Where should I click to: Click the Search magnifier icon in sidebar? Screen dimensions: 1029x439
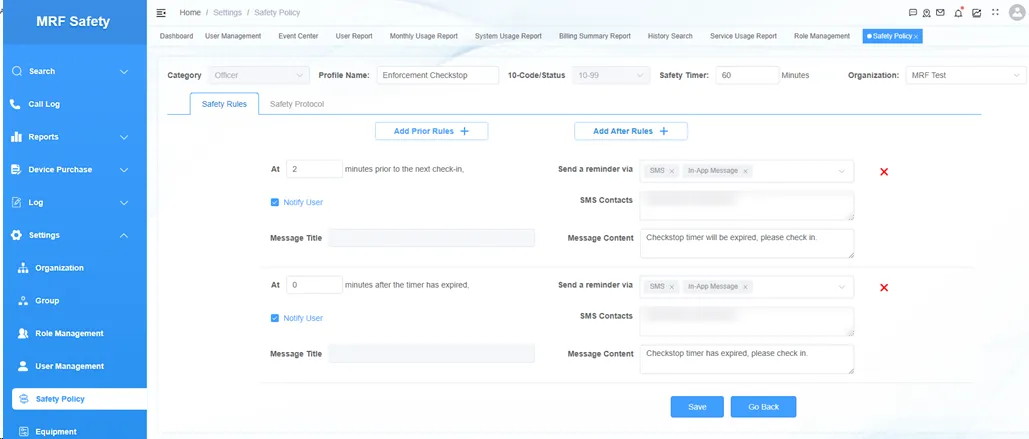tap(17, 71)
